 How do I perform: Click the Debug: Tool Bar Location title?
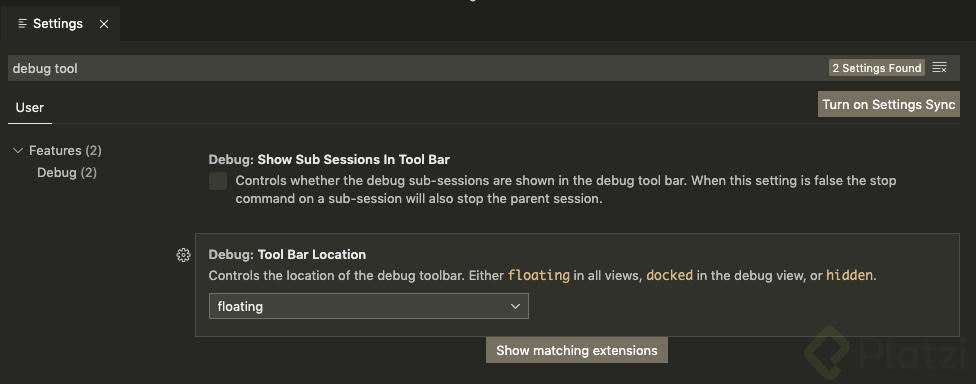tap(287, 255)
